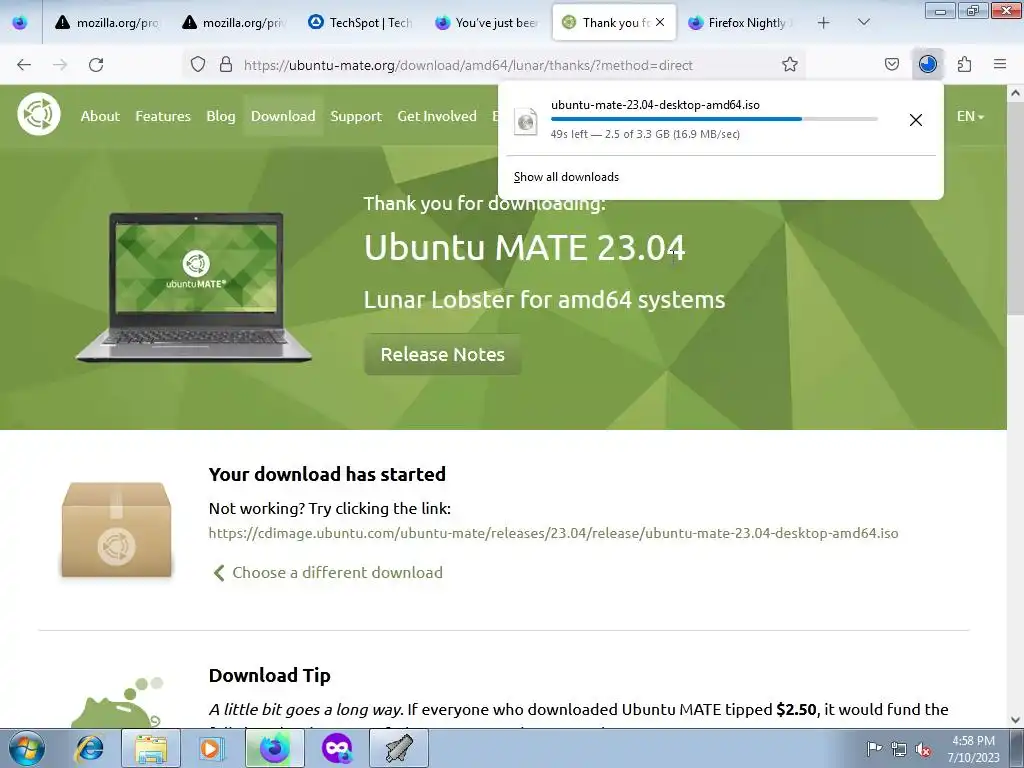Click the Ubuntu MATE 23.04 heading
This screenshot has height=768, width=1024.
524,248
